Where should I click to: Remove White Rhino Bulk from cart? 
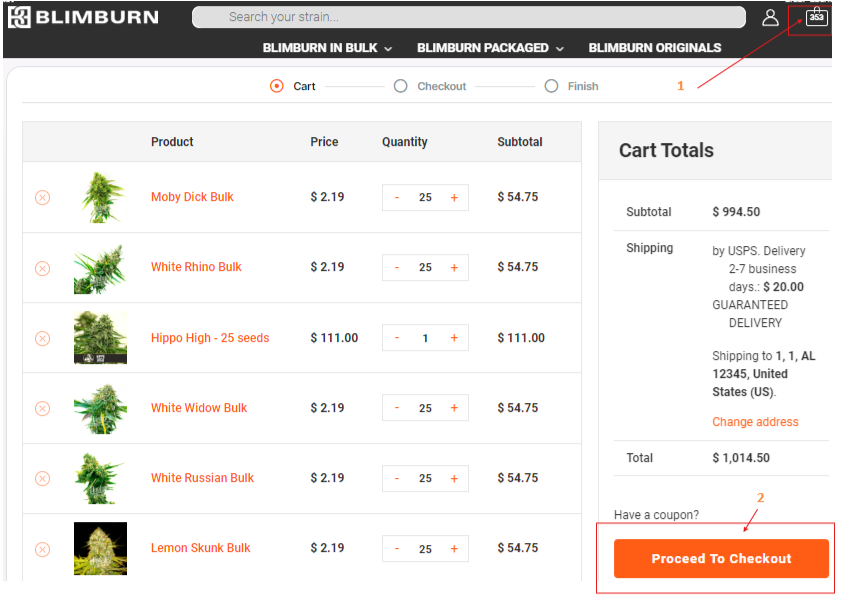click(42, 268)
